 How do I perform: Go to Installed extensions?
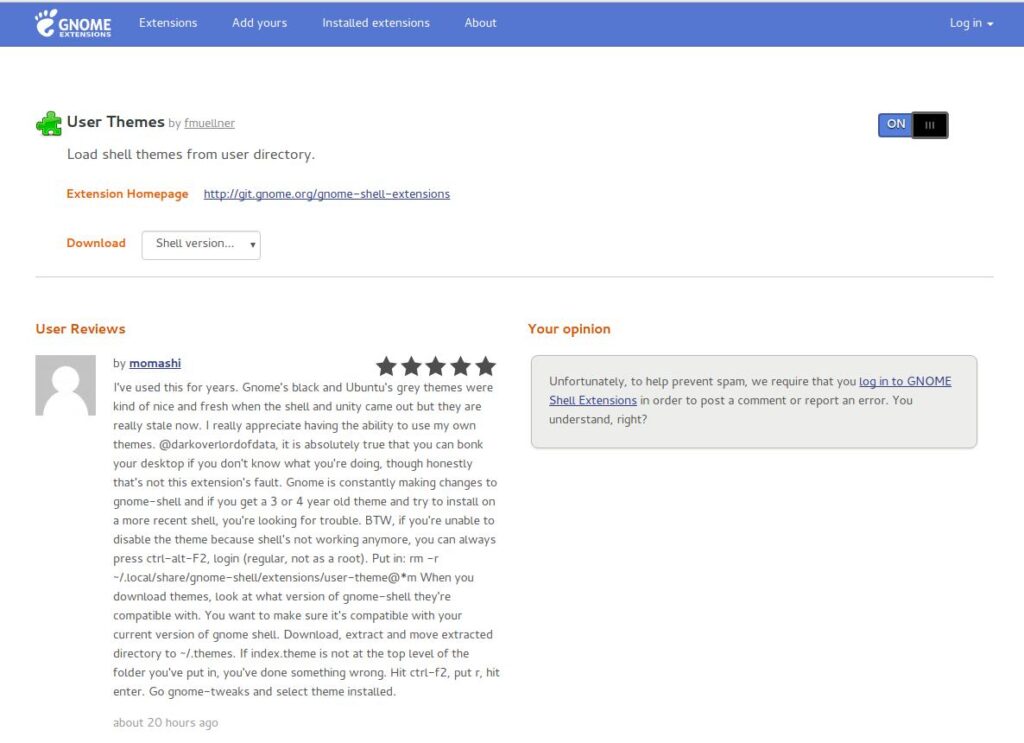(x=376, y=23)
